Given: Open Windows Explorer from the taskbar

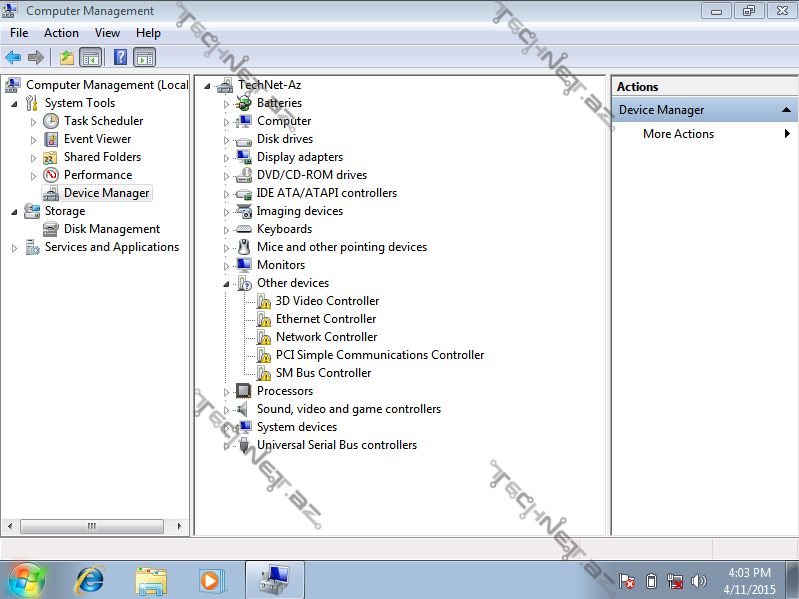Looking at the screenshot, I should point(151,579).
